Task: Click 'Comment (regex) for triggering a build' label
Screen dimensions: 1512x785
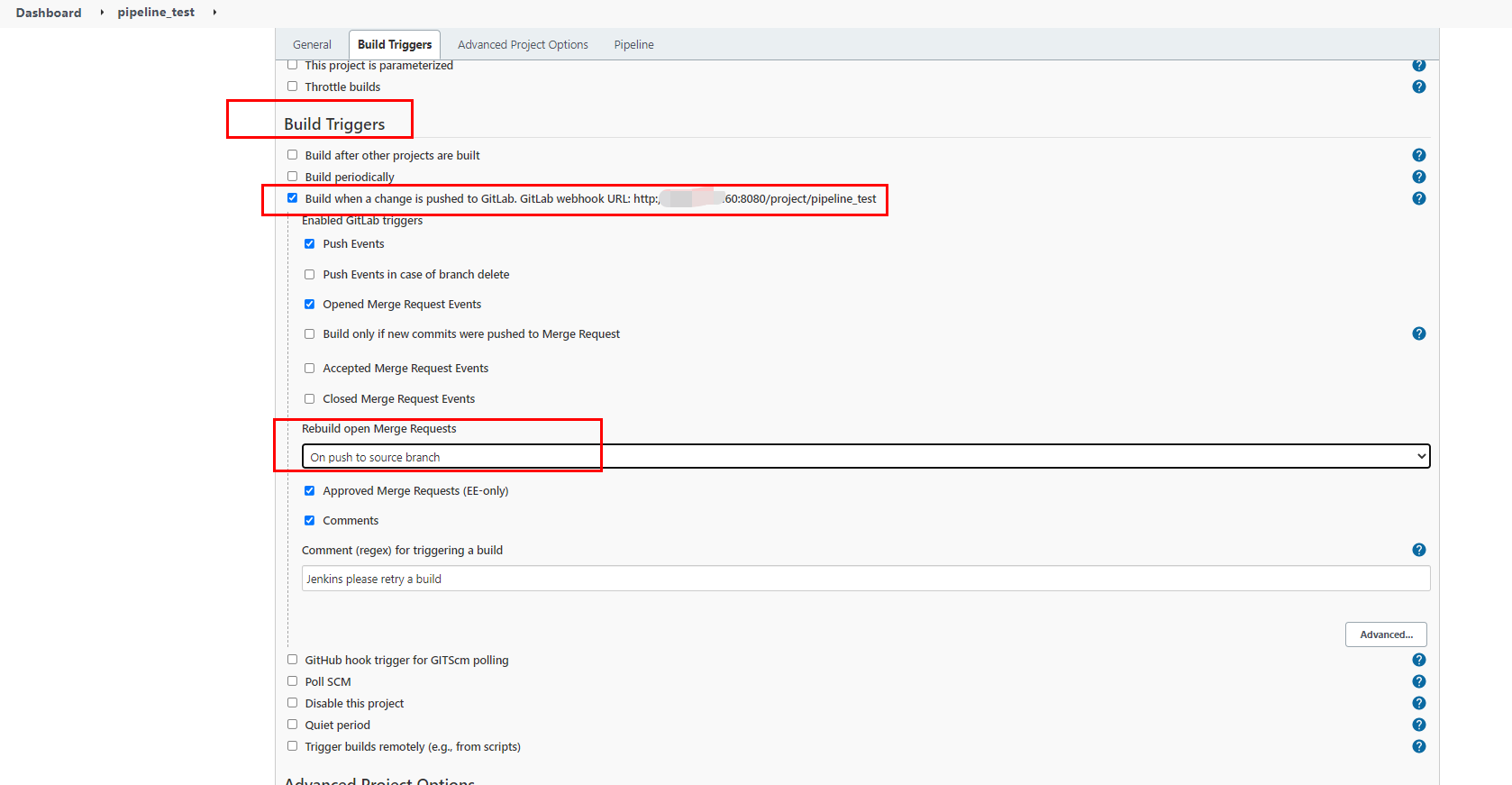Action: pyautogui.click(x=402, y=550)
